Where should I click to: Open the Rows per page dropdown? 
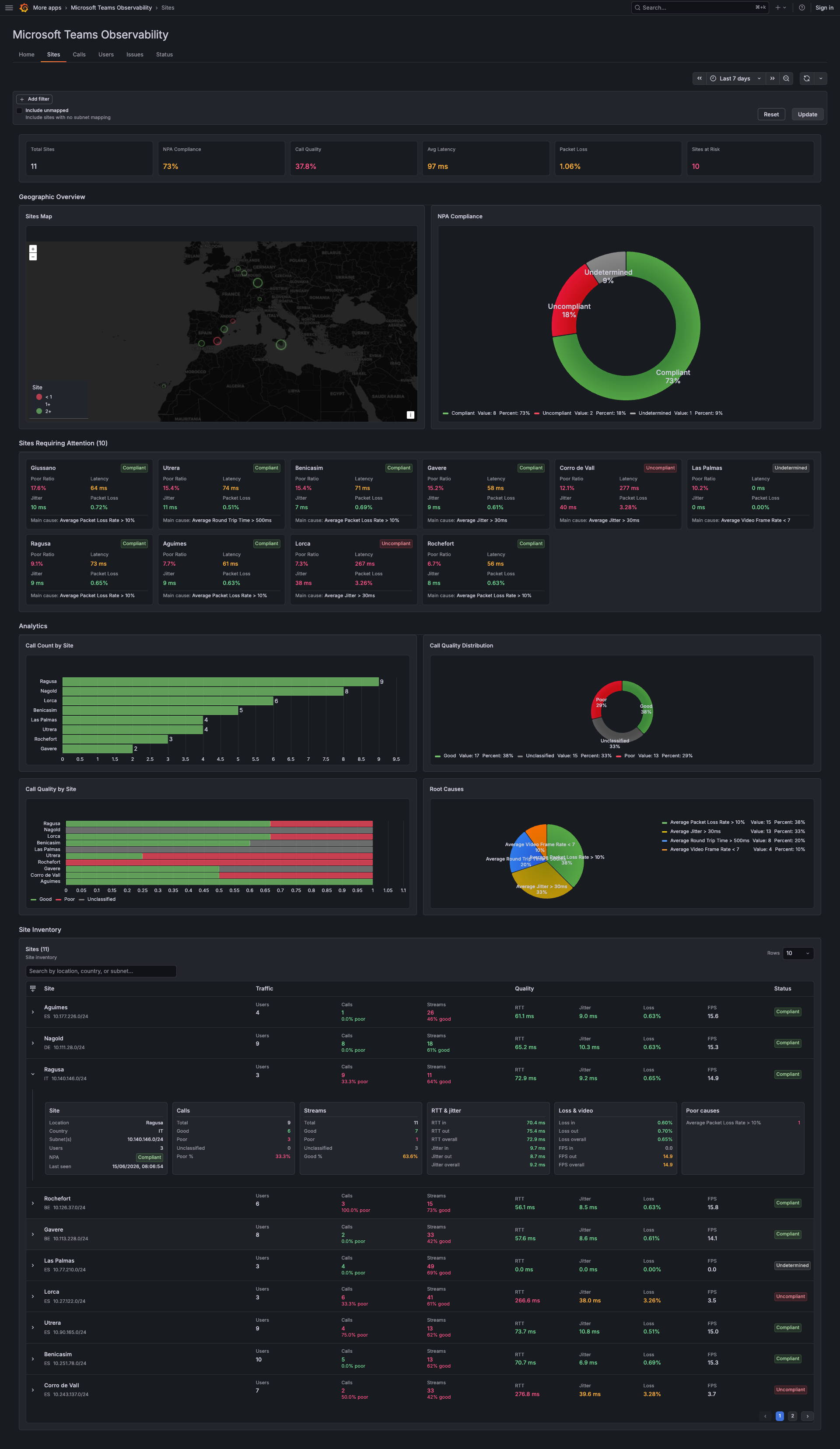(x=798, y=953)
